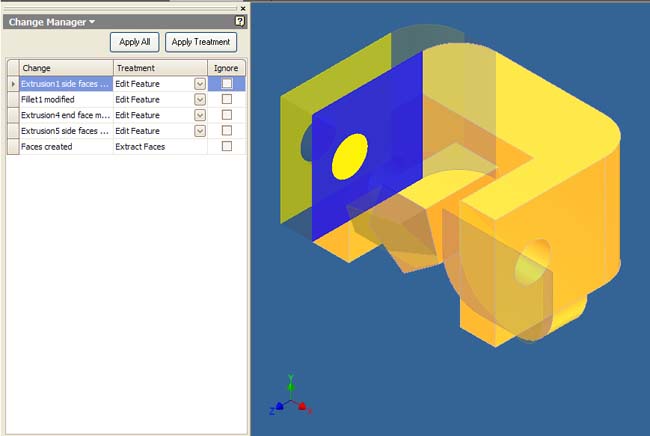Screen dimensions: 650x436
Task: Click the yellow circular hole on blue face
Action: [x=350, y=157]
